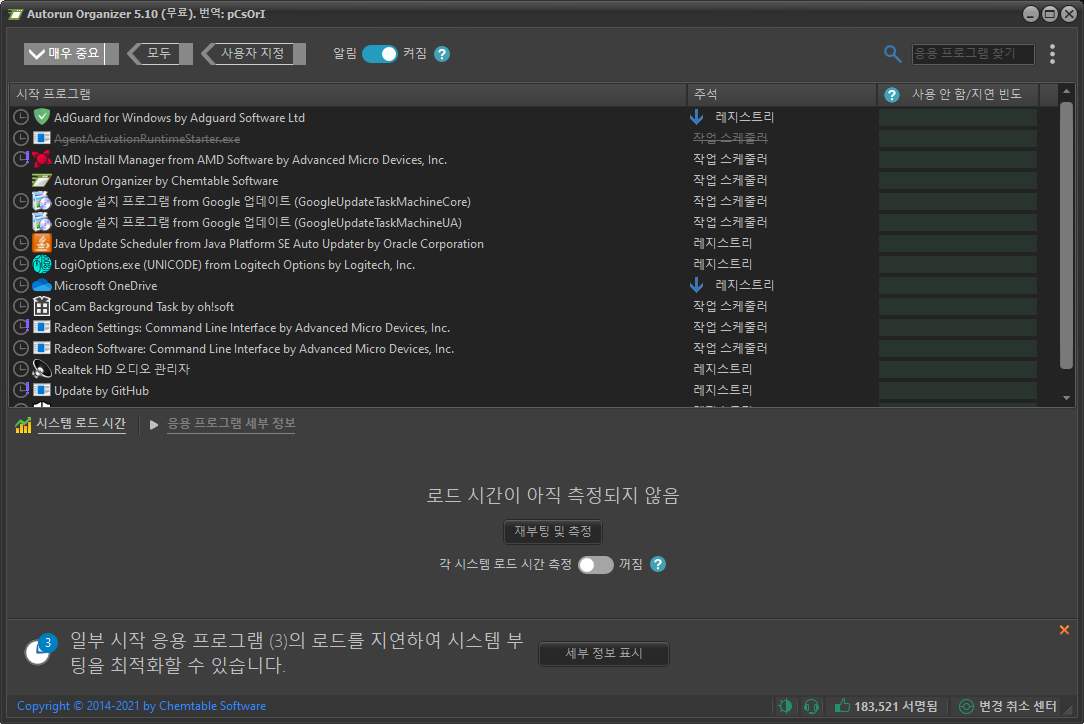Click the AMD Install Manager red icon

click(x=42, y=159)
